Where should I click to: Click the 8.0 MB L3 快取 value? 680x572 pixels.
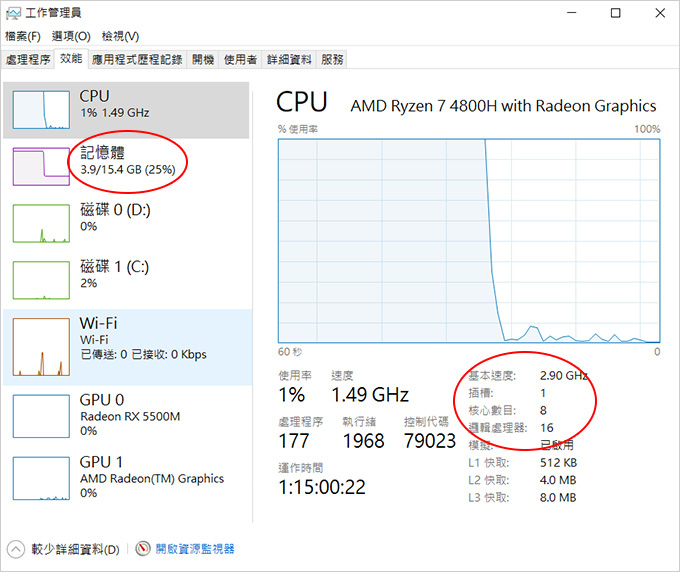point(558,497)
